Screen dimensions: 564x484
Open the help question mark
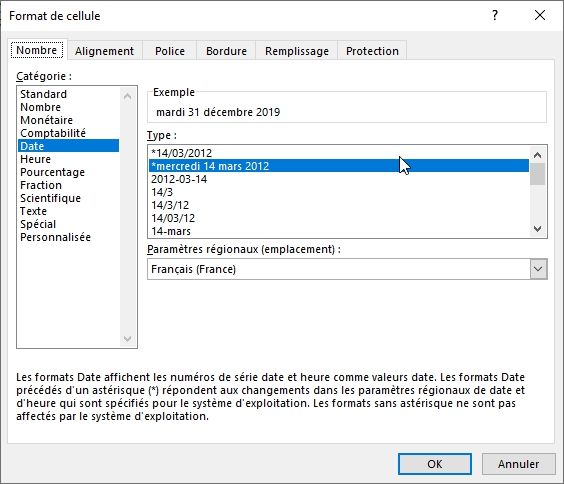click(495, 15)
